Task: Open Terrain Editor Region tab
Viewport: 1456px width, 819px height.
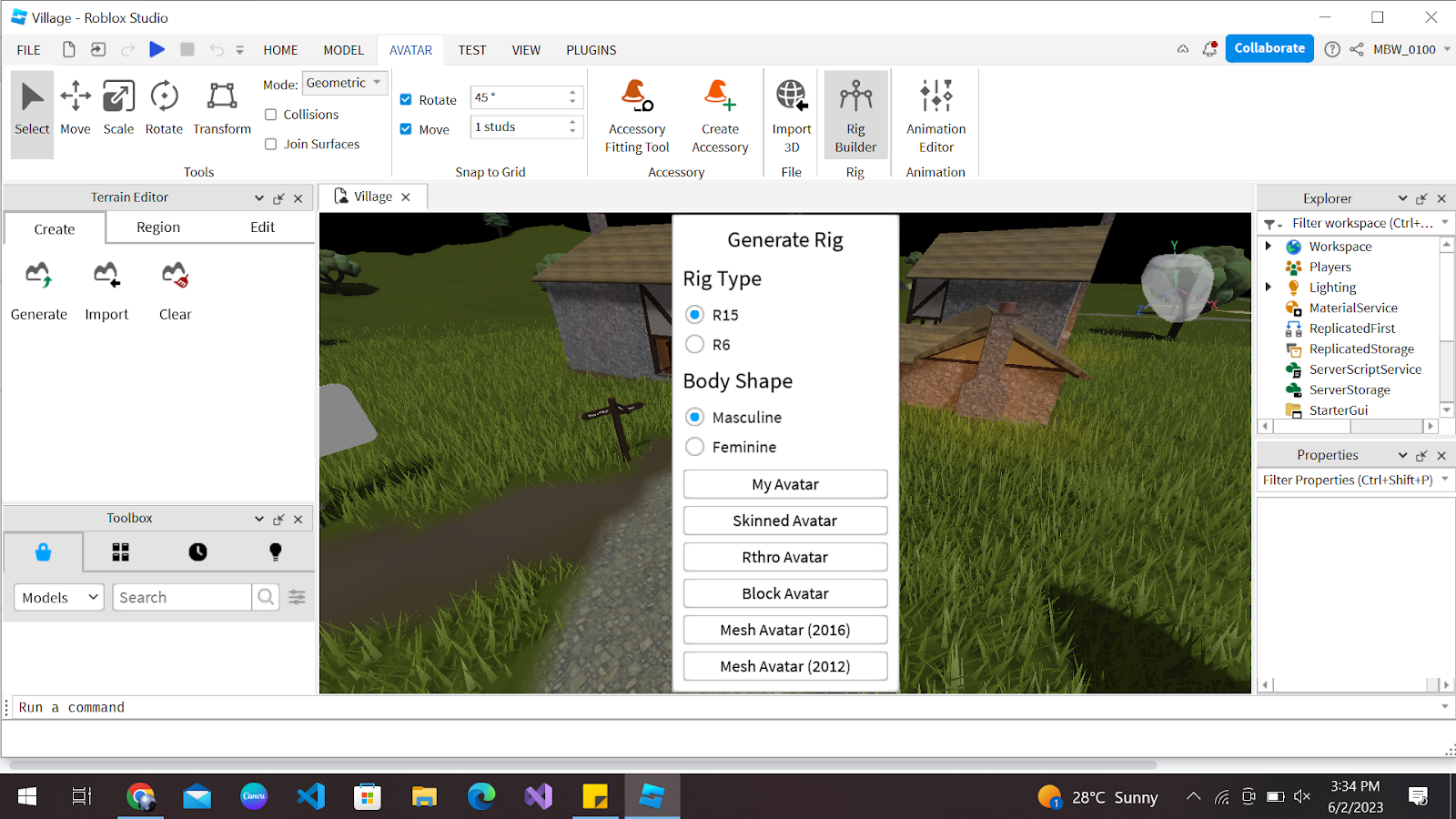Action: point(158,227)
